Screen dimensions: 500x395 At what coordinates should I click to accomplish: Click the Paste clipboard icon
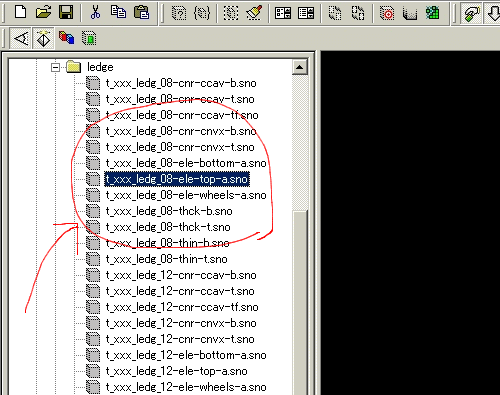click(141, 12)
